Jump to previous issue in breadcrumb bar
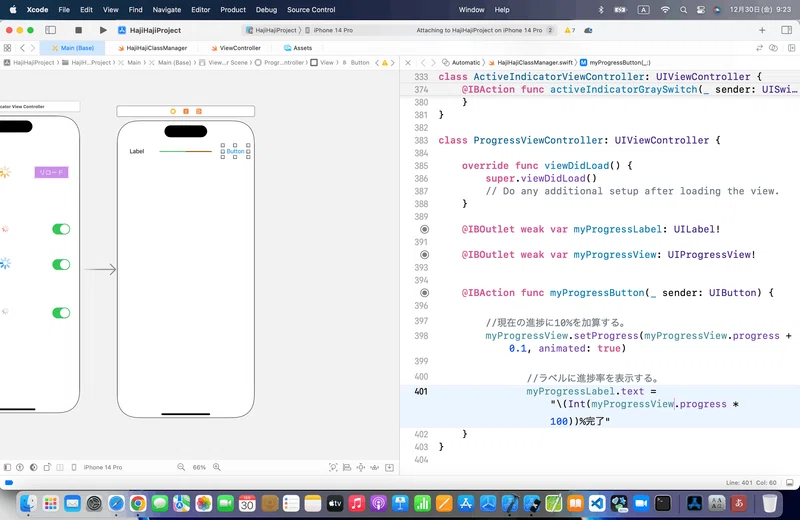This screenshot has width=800, height=520. pyautogui.click(x=377, y=63)
